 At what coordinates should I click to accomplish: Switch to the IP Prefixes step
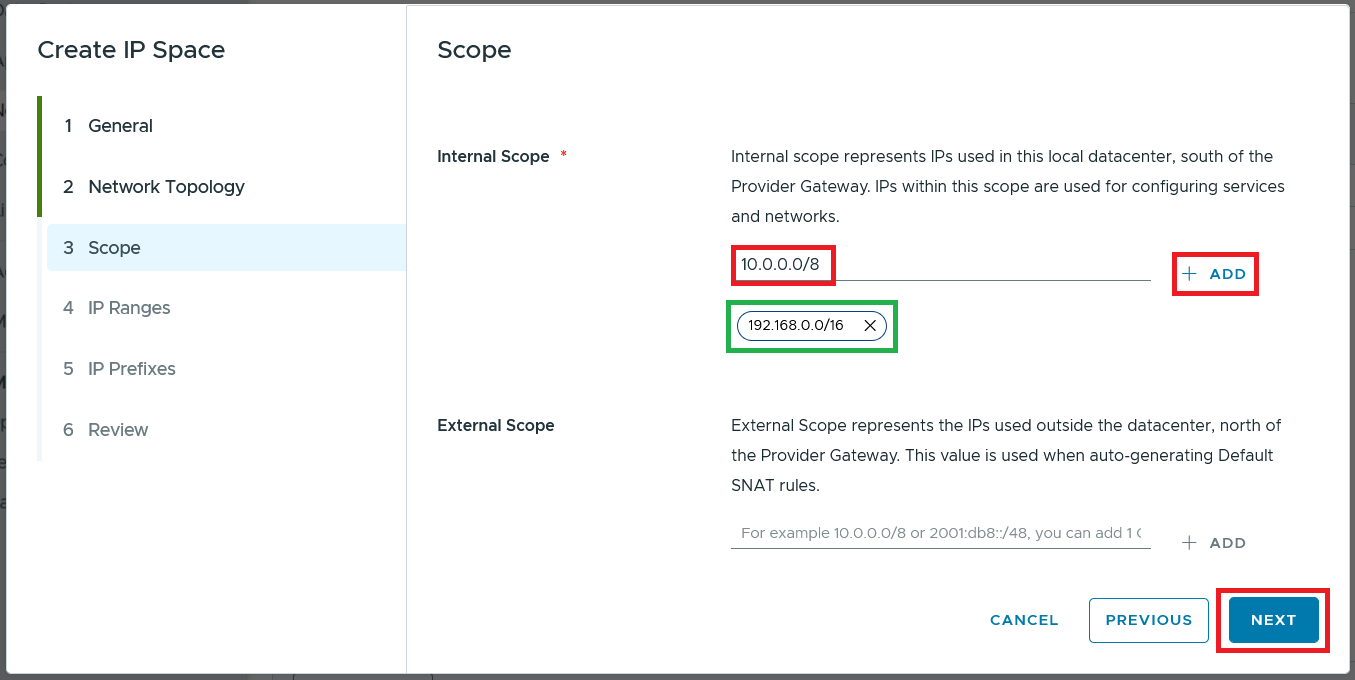pyautogui.click(x=131, y=369)
